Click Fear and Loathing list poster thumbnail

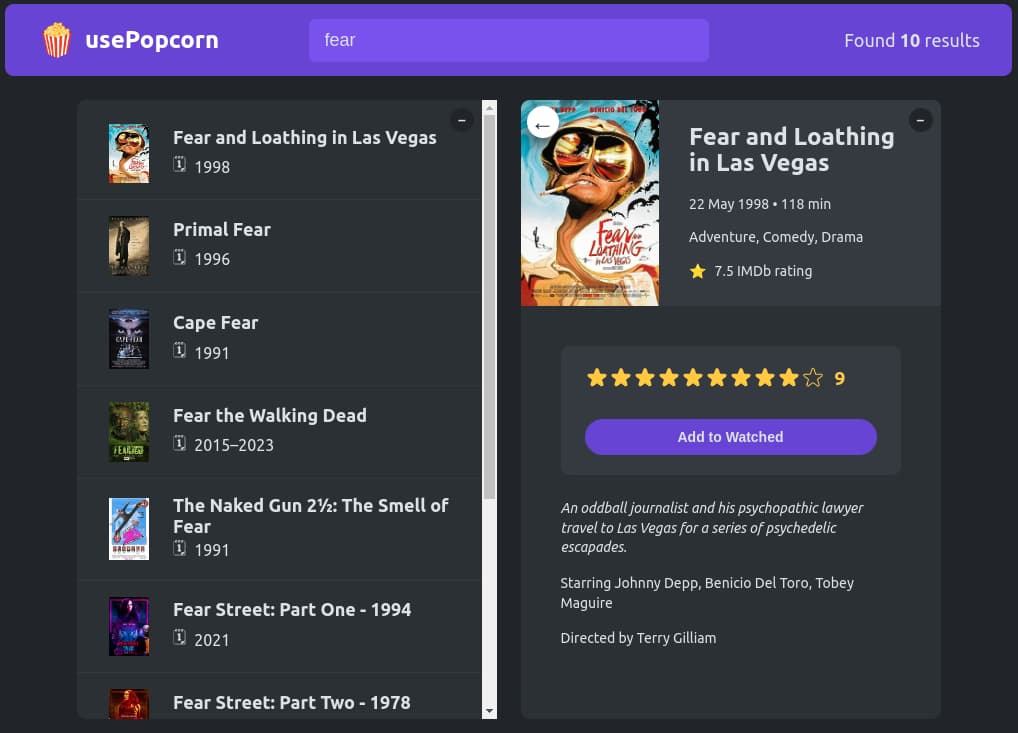[x=129, y=153]
